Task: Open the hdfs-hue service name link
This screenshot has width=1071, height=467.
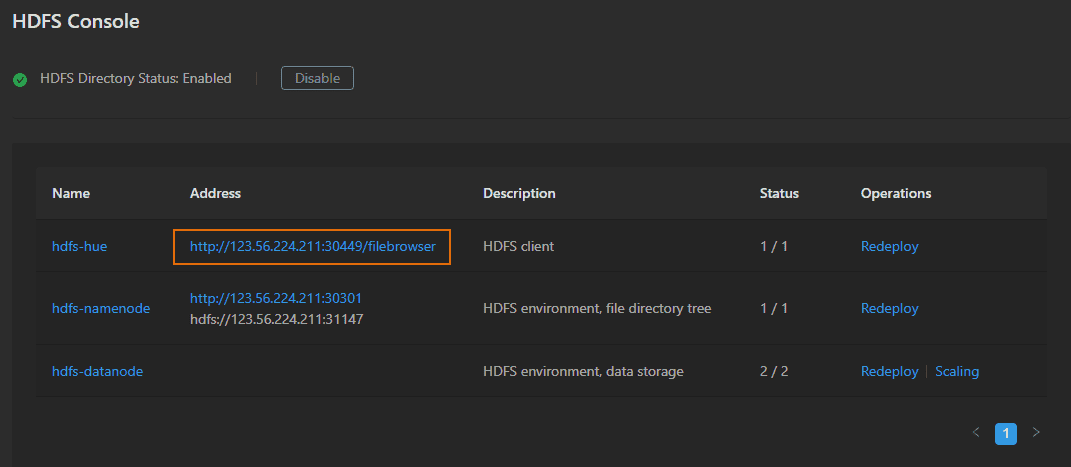Action: click(79, 246)
